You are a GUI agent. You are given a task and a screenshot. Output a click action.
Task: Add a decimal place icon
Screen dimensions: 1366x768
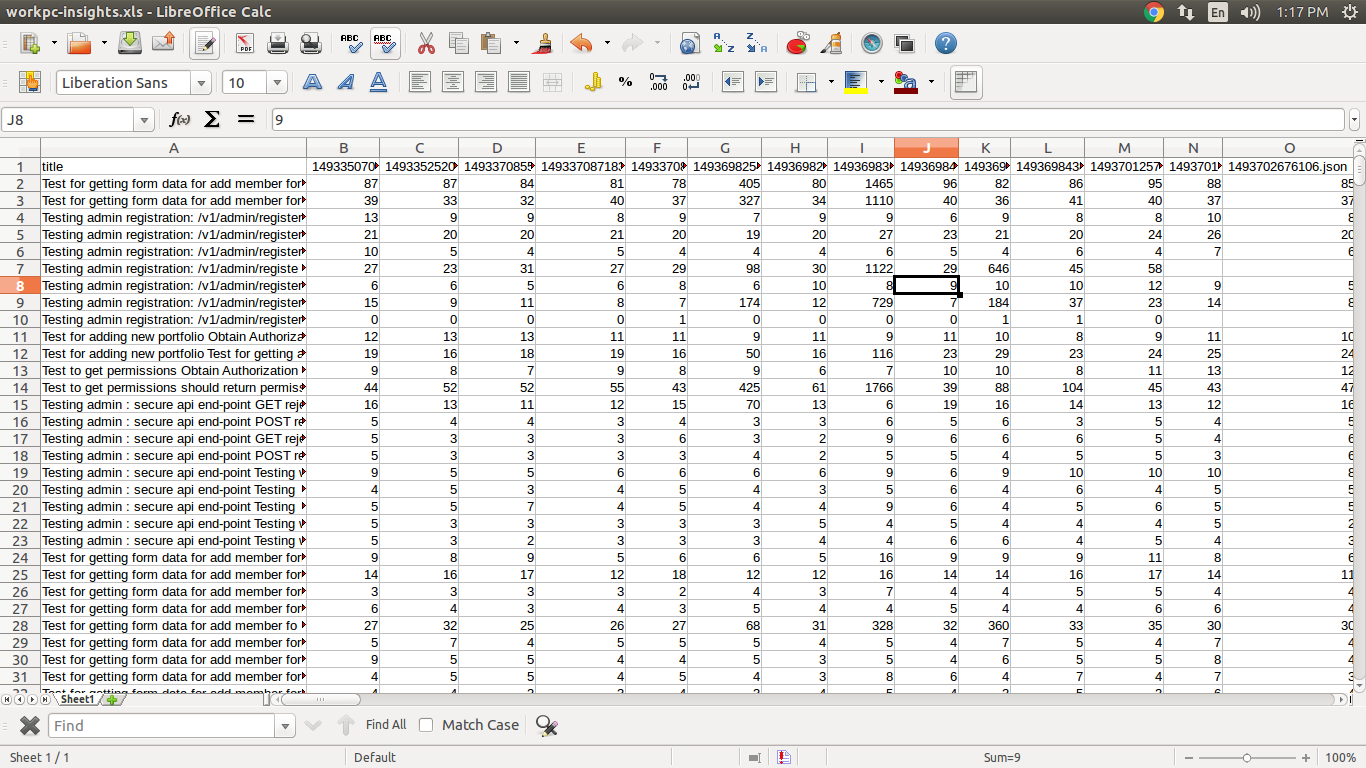point(658,83)
